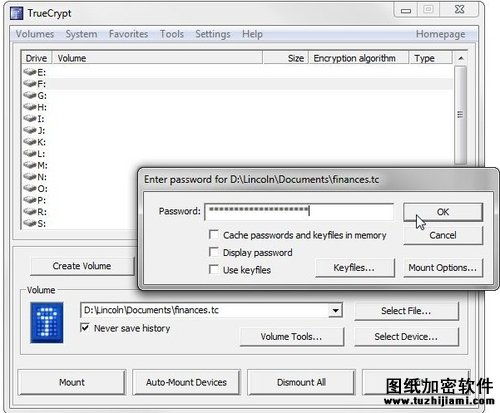Viewport: 500px width, 413px height.
Task: Tick the Display password checkbox
Action: 214,252
